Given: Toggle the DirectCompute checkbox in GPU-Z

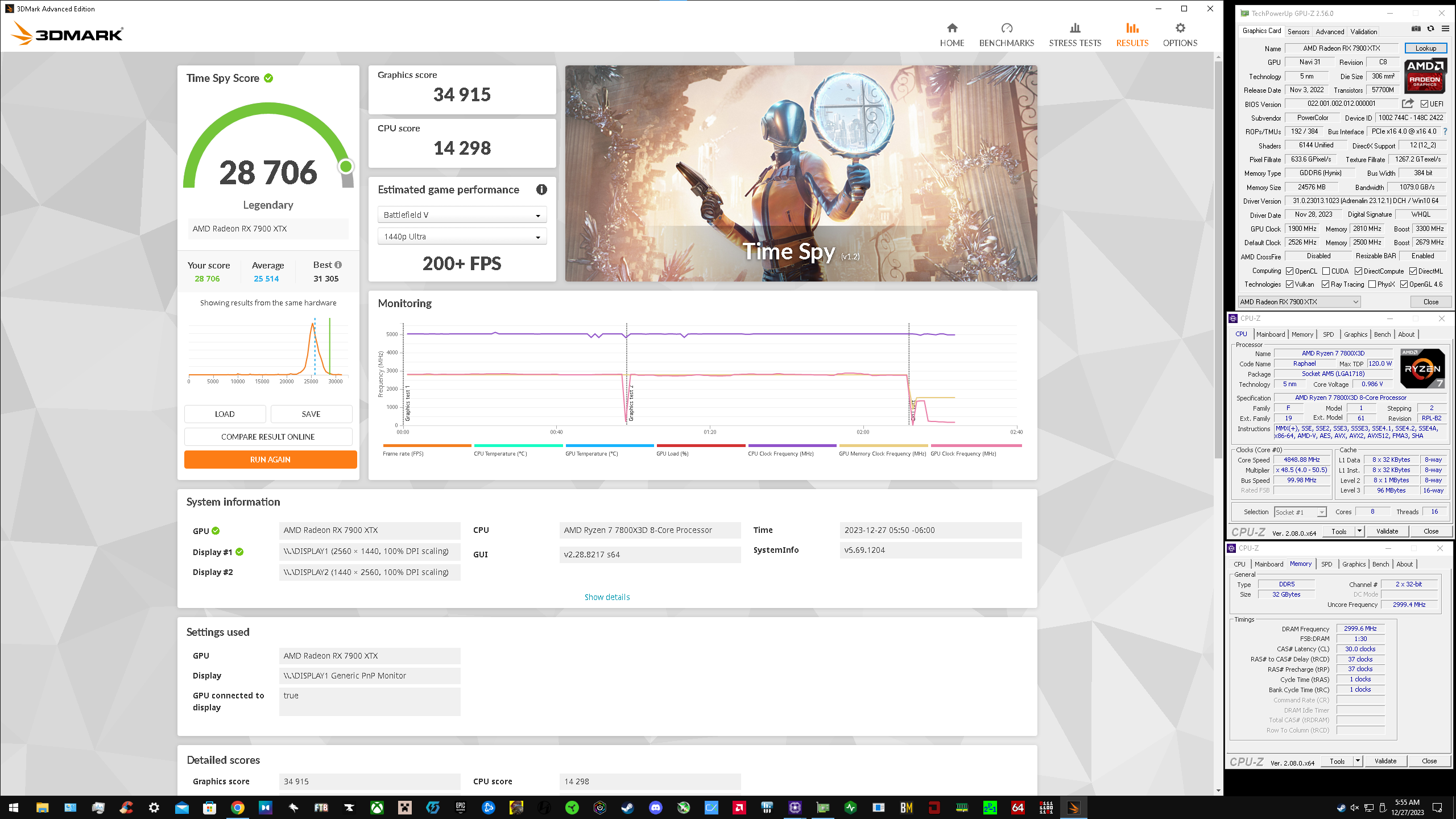Looking at the screenshot, I should tap(1358, 271).
